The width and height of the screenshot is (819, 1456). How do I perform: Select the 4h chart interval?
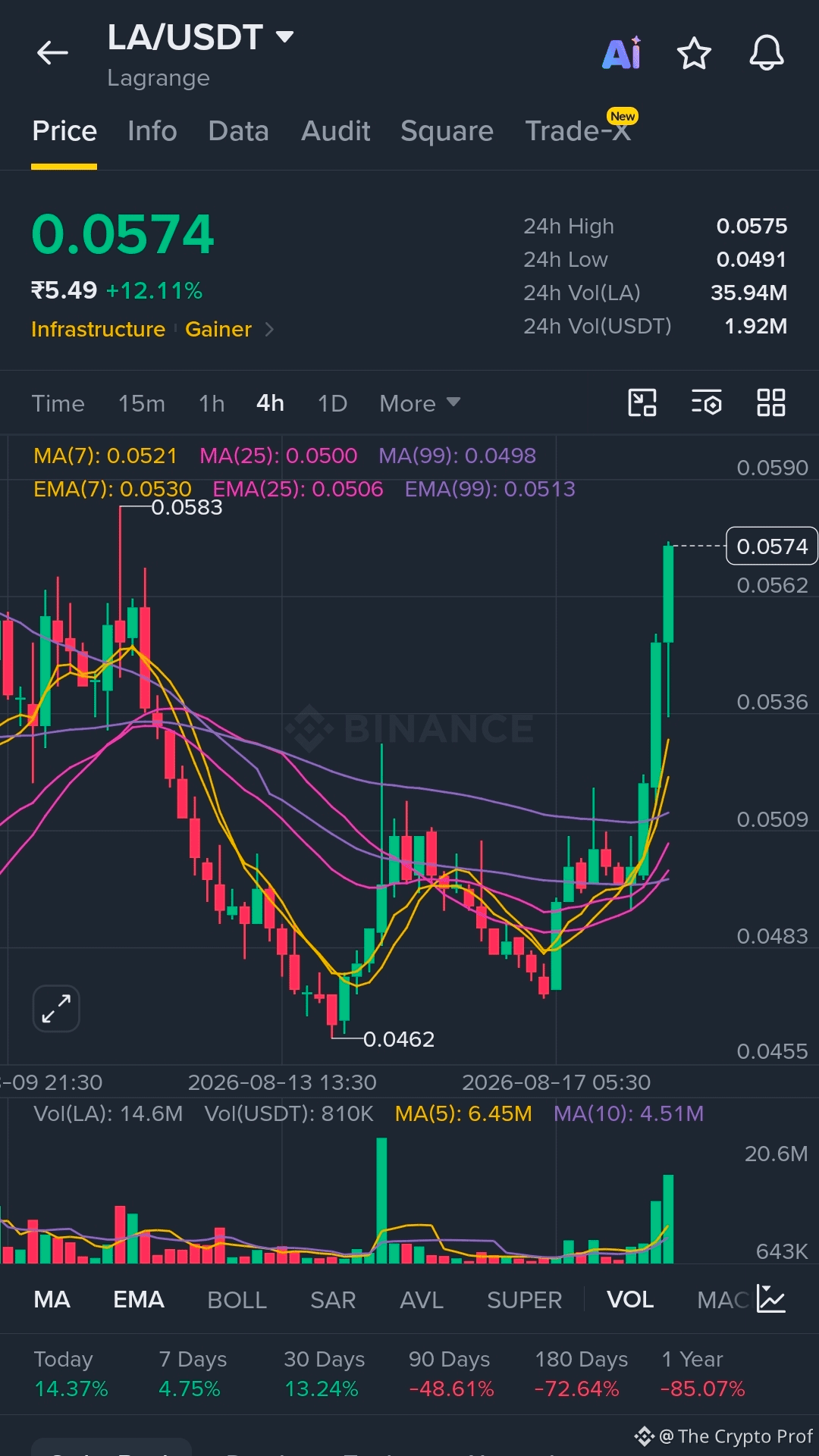click(270, 403)
